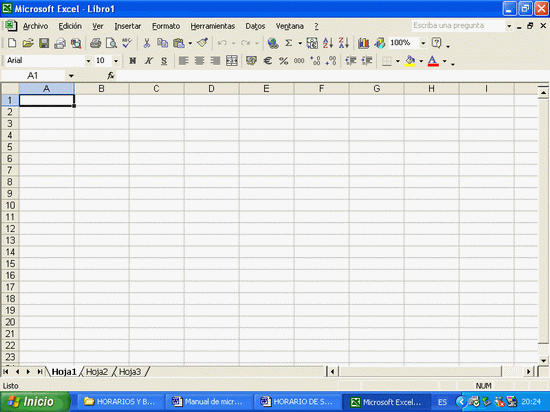Apply the red font color

pos(433,61)
